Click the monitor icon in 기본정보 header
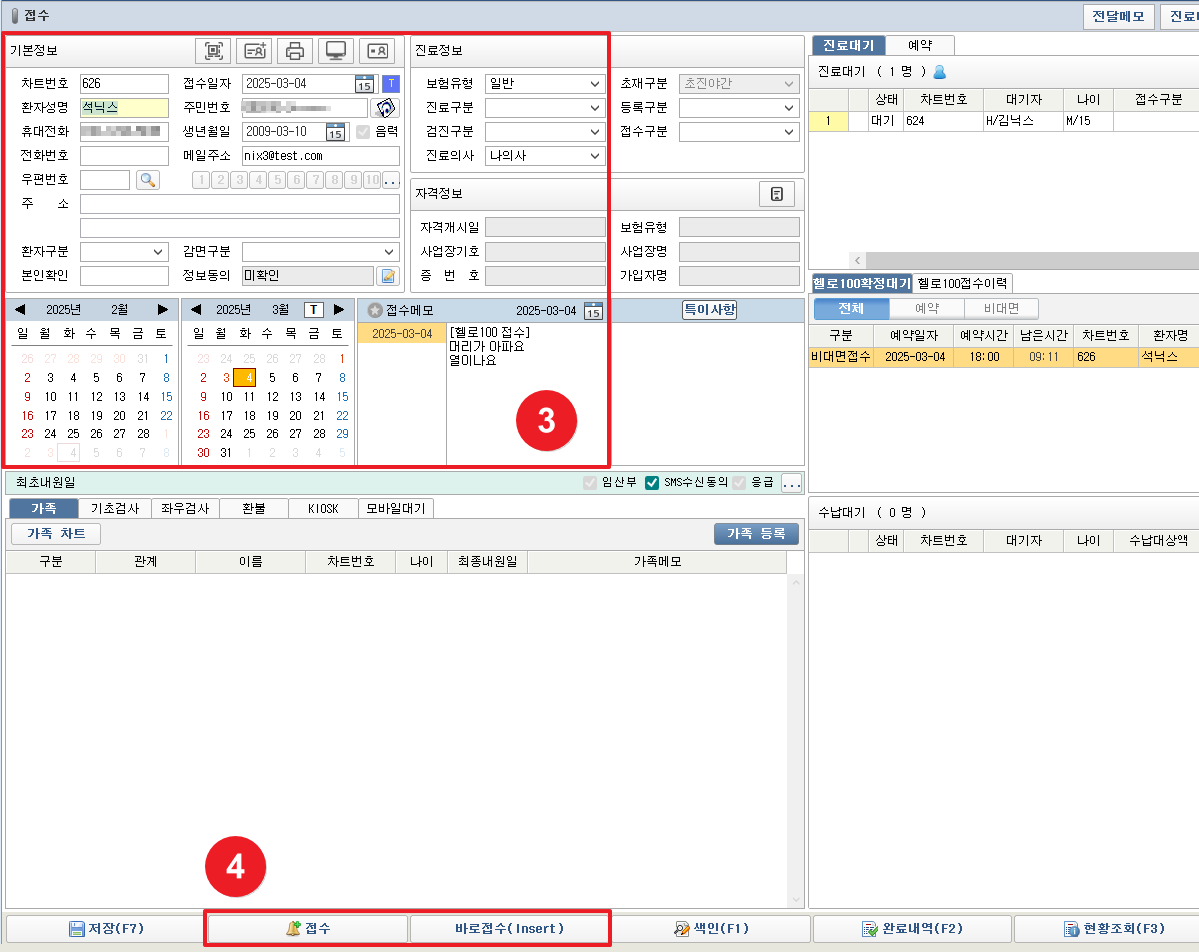The height and width of the screenshot is (952, 1199). [x=336, y=51]
